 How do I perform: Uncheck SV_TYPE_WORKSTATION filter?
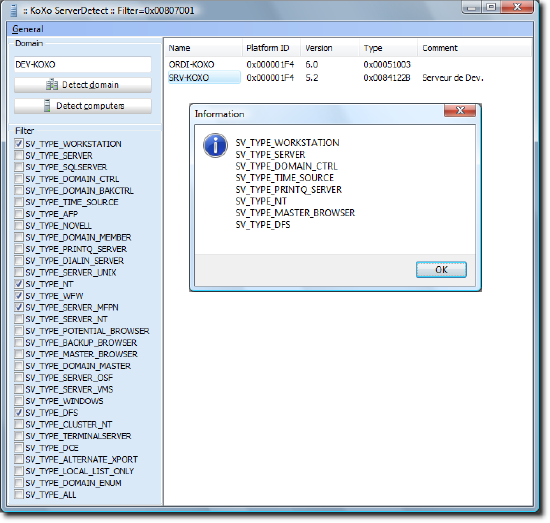pos(19,143)
